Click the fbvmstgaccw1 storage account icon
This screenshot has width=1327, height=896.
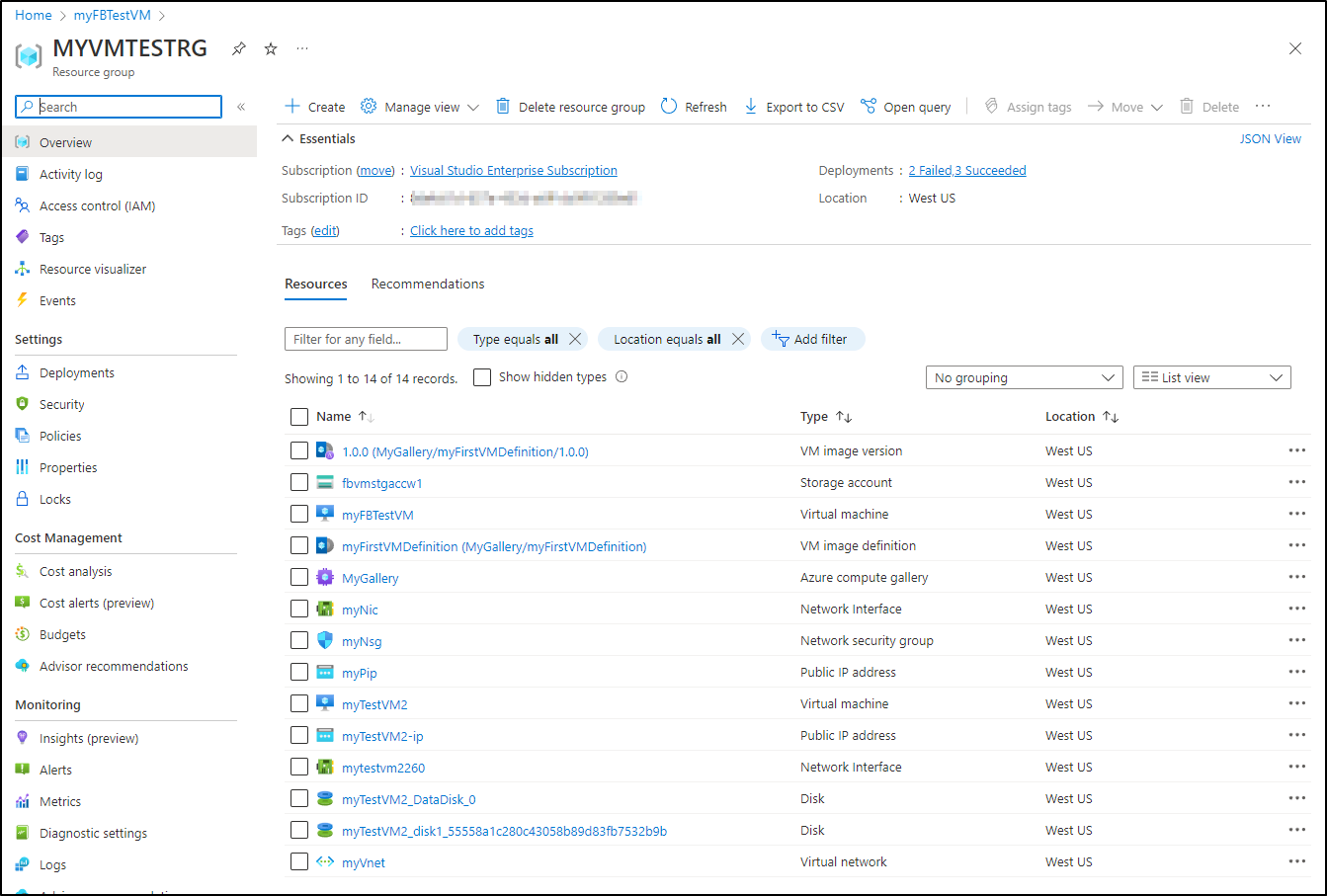click(325, 482)
